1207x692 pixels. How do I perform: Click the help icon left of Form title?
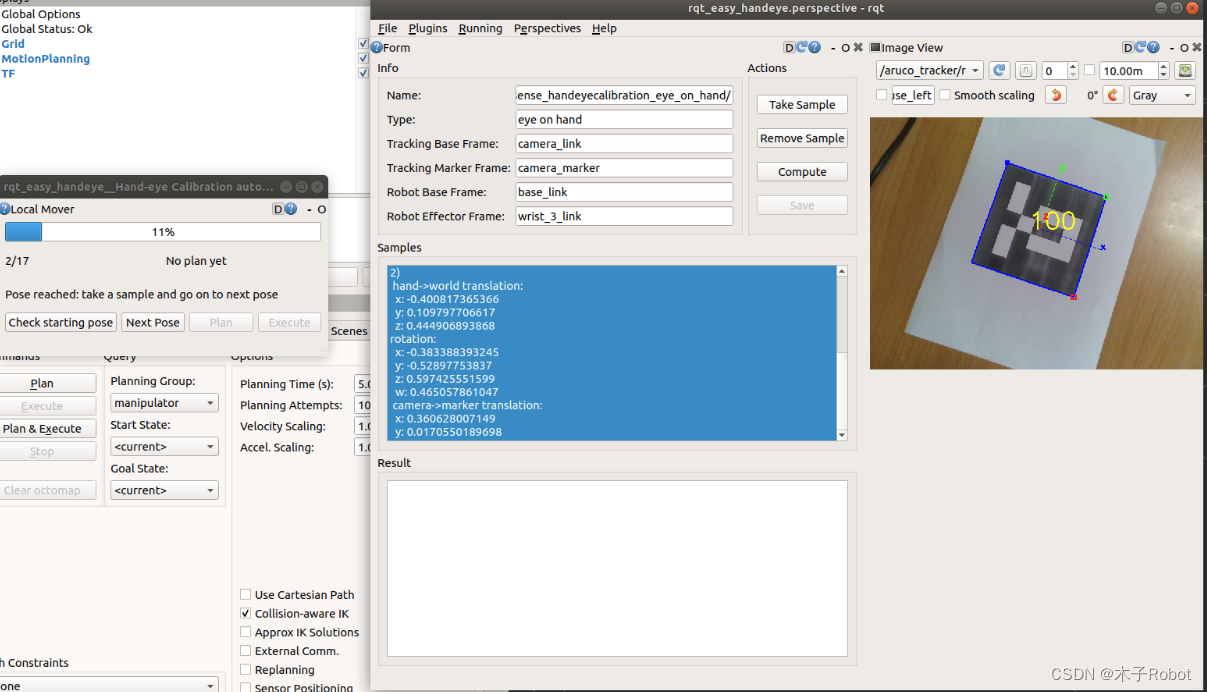point(376,47)
